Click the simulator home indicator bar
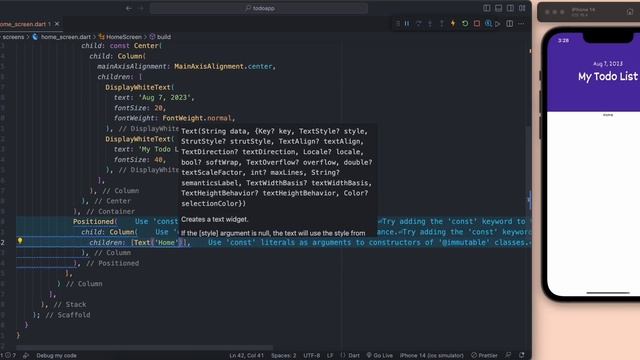640x360 pixels. coord(608,293)
